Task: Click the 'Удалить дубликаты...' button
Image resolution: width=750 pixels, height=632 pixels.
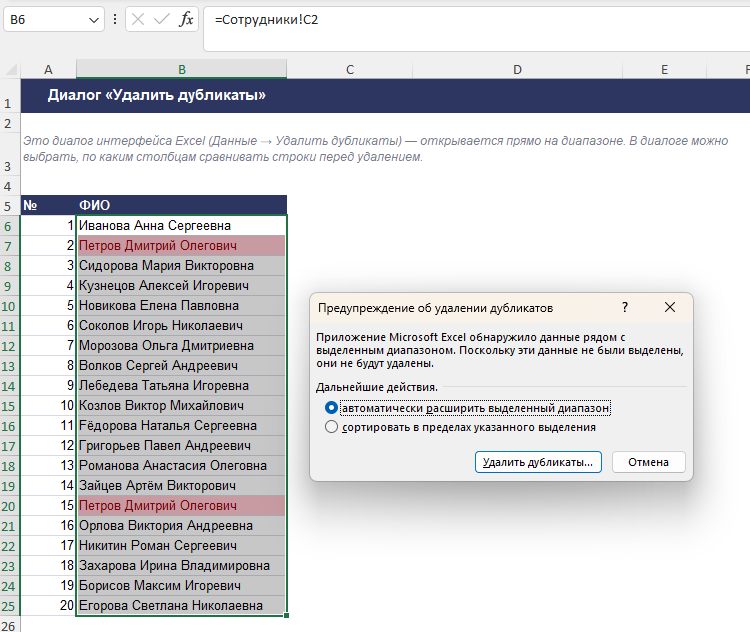Action: 538,462
